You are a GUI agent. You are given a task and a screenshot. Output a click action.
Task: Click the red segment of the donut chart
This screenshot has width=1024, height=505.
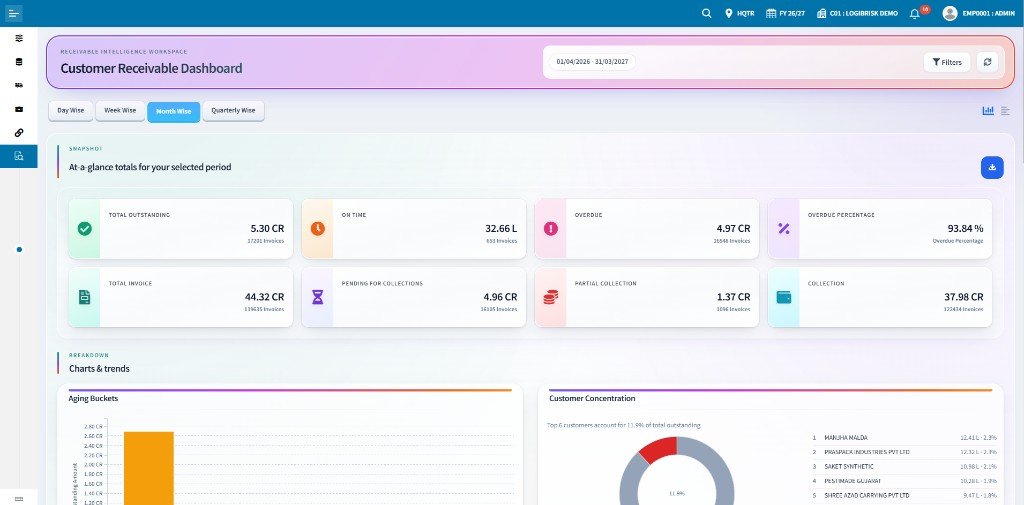659,450
